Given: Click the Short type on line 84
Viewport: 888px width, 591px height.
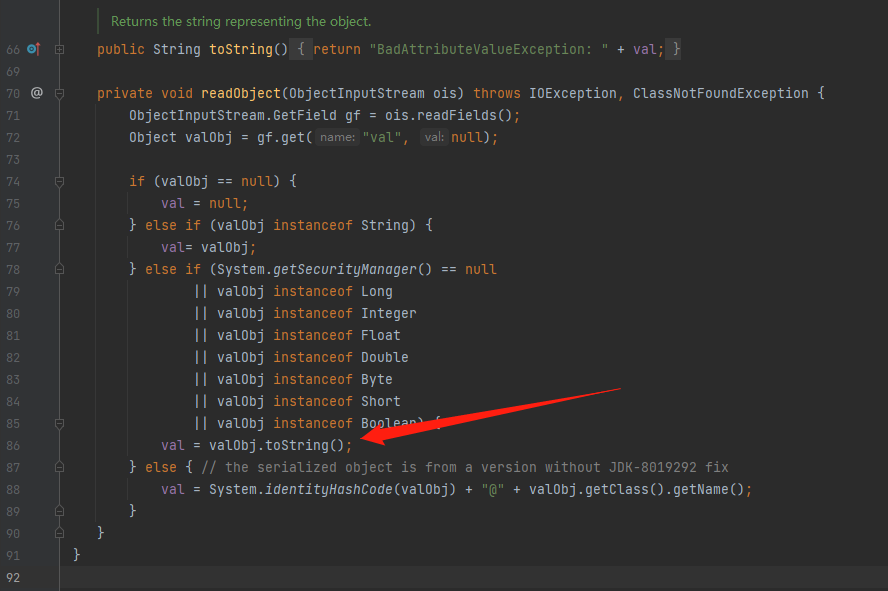Looking at the screenshot, I should click(x=381, y=401).
